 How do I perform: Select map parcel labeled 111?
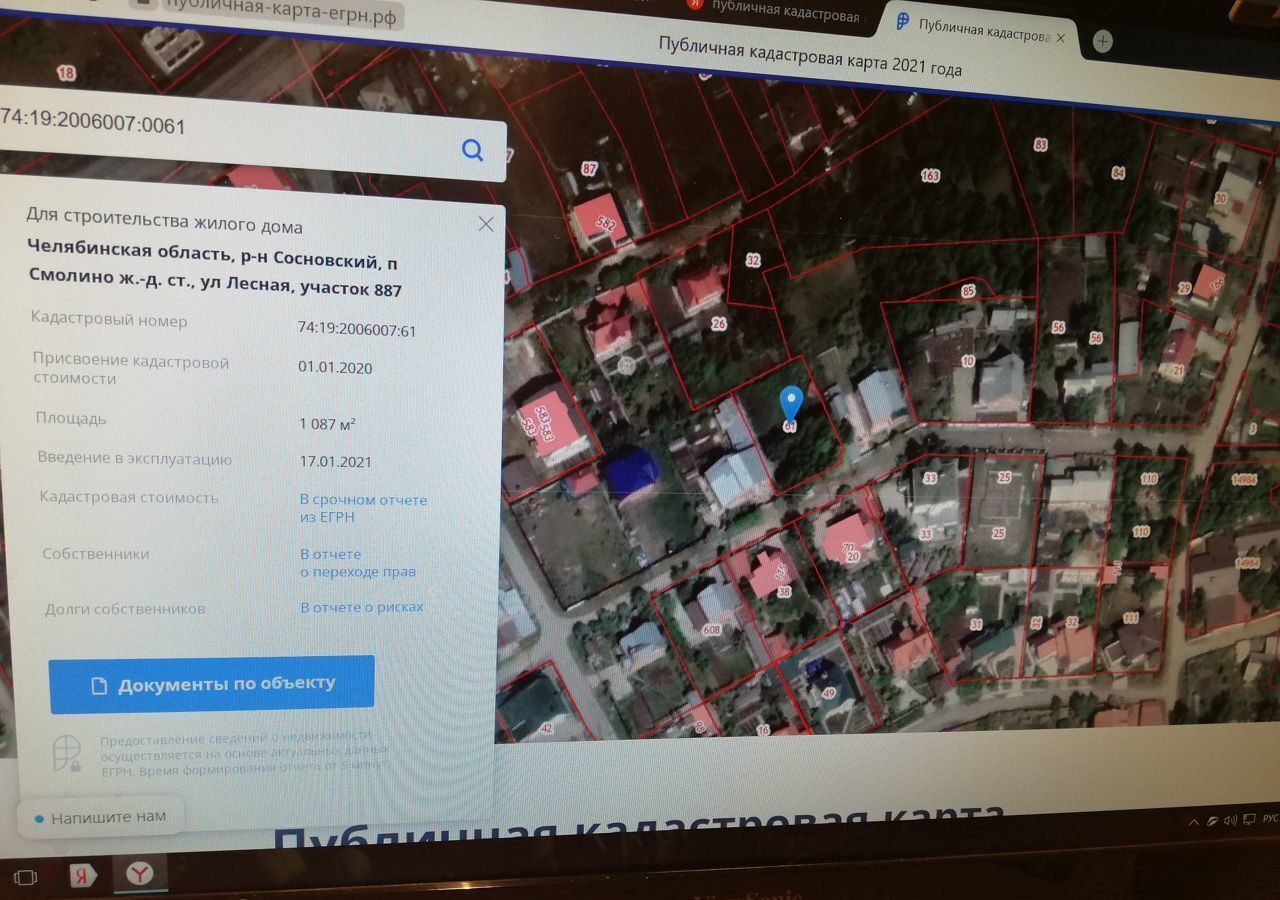coord(1131,618)
